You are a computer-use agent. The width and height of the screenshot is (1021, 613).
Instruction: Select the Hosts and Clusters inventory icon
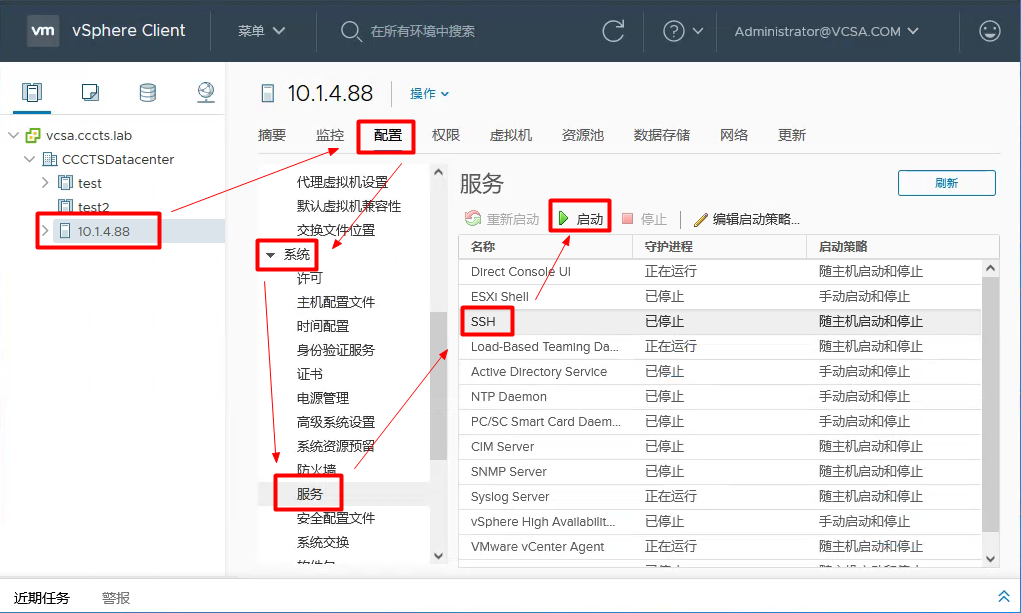(31, 92)
